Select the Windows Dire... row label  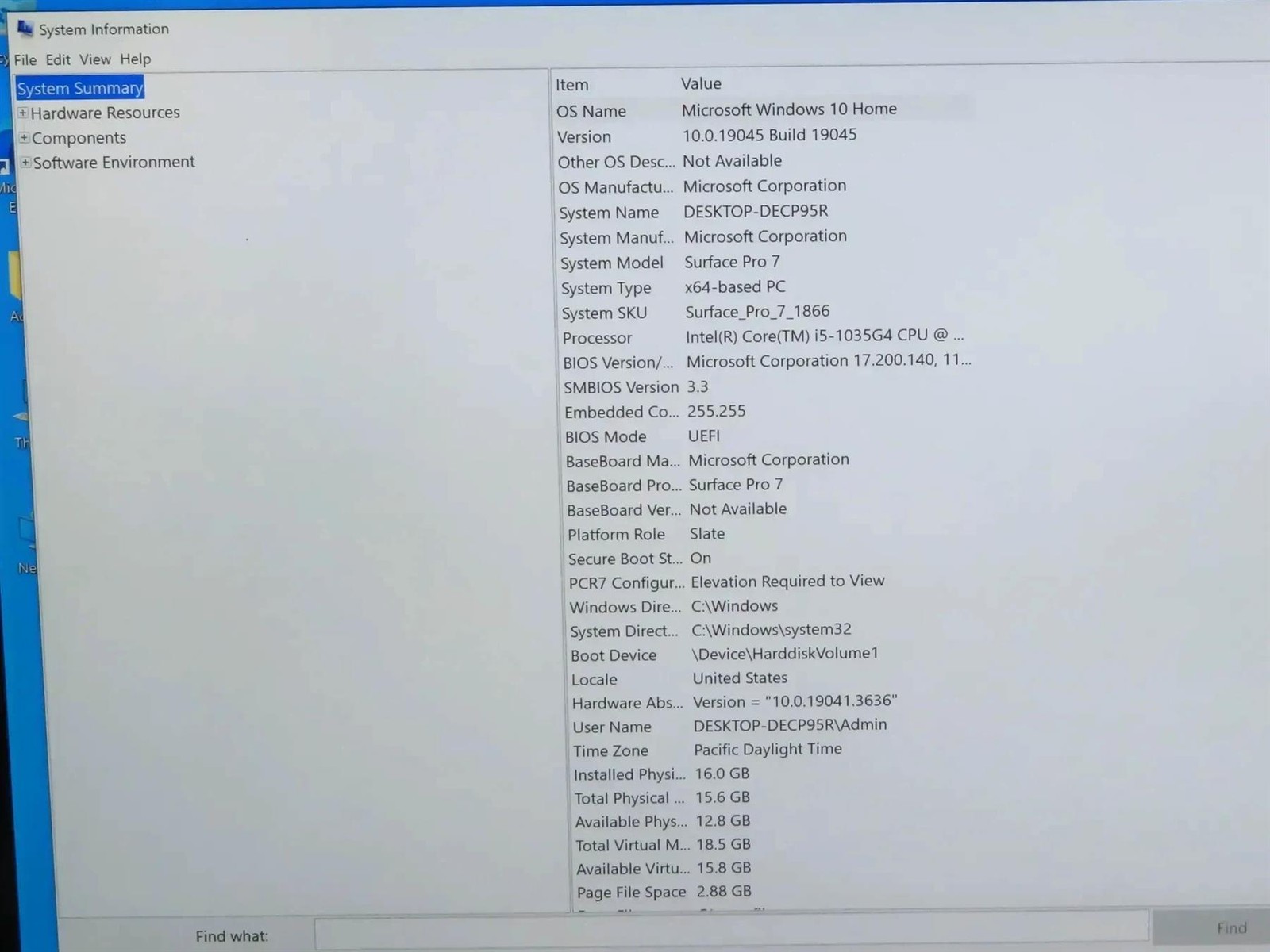(x=625, y=608)
